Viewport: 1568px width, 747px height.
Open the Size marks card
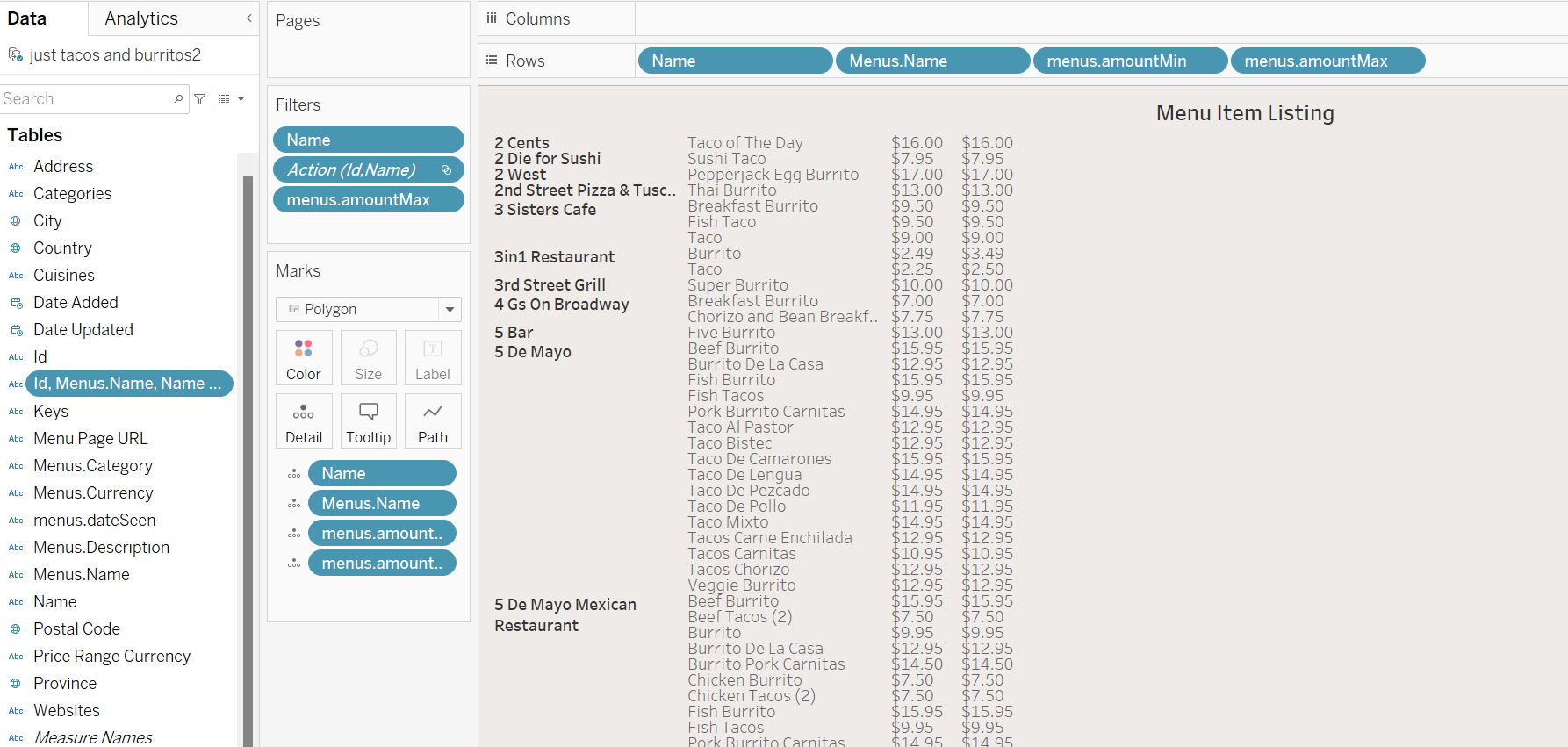pos(368,357)
